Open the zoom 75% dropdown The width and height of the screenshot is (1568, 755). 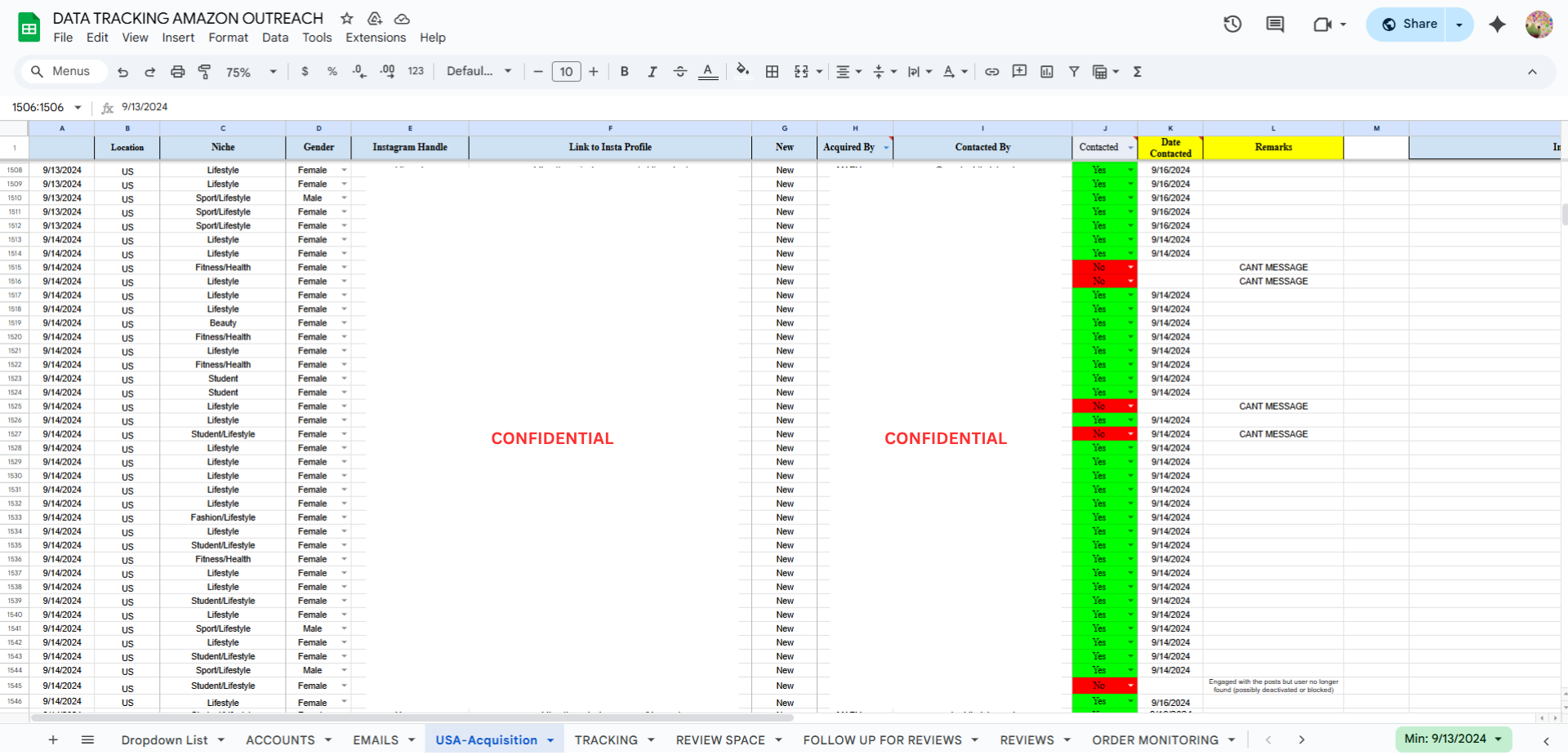pyautogui.click(x=251, y=72)
